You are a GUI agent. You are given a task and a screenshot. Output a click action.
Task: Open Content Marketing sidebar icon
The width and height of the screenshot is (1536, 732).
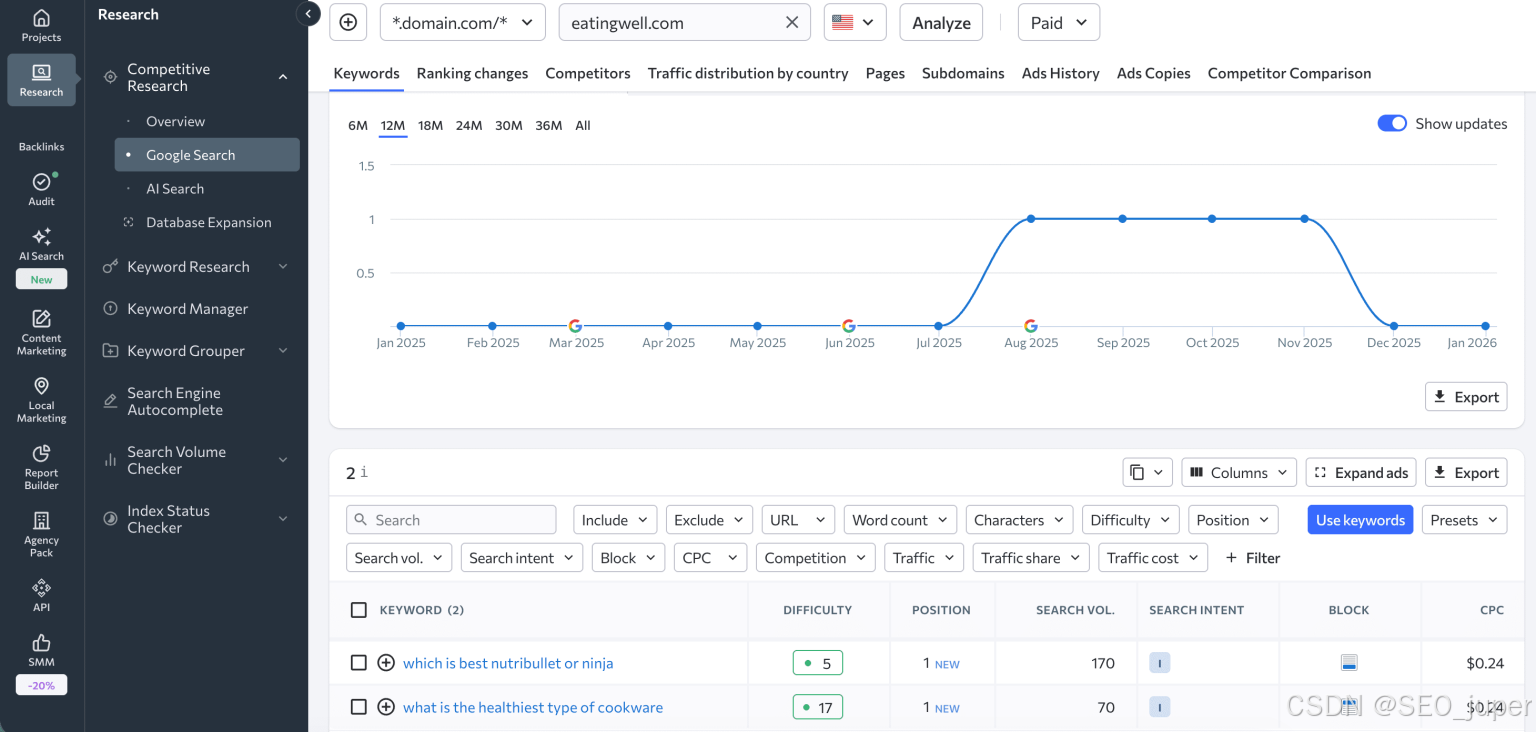pyautogui.click(x=41, y=332)
